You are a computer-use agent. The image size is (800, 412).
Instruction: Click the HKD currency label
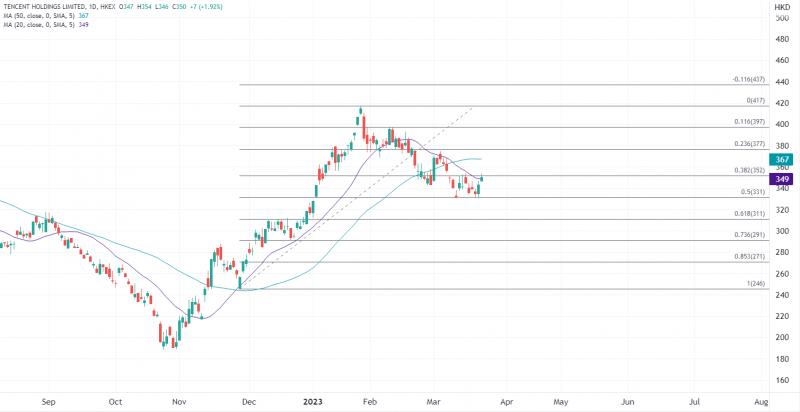pos(782,7)
